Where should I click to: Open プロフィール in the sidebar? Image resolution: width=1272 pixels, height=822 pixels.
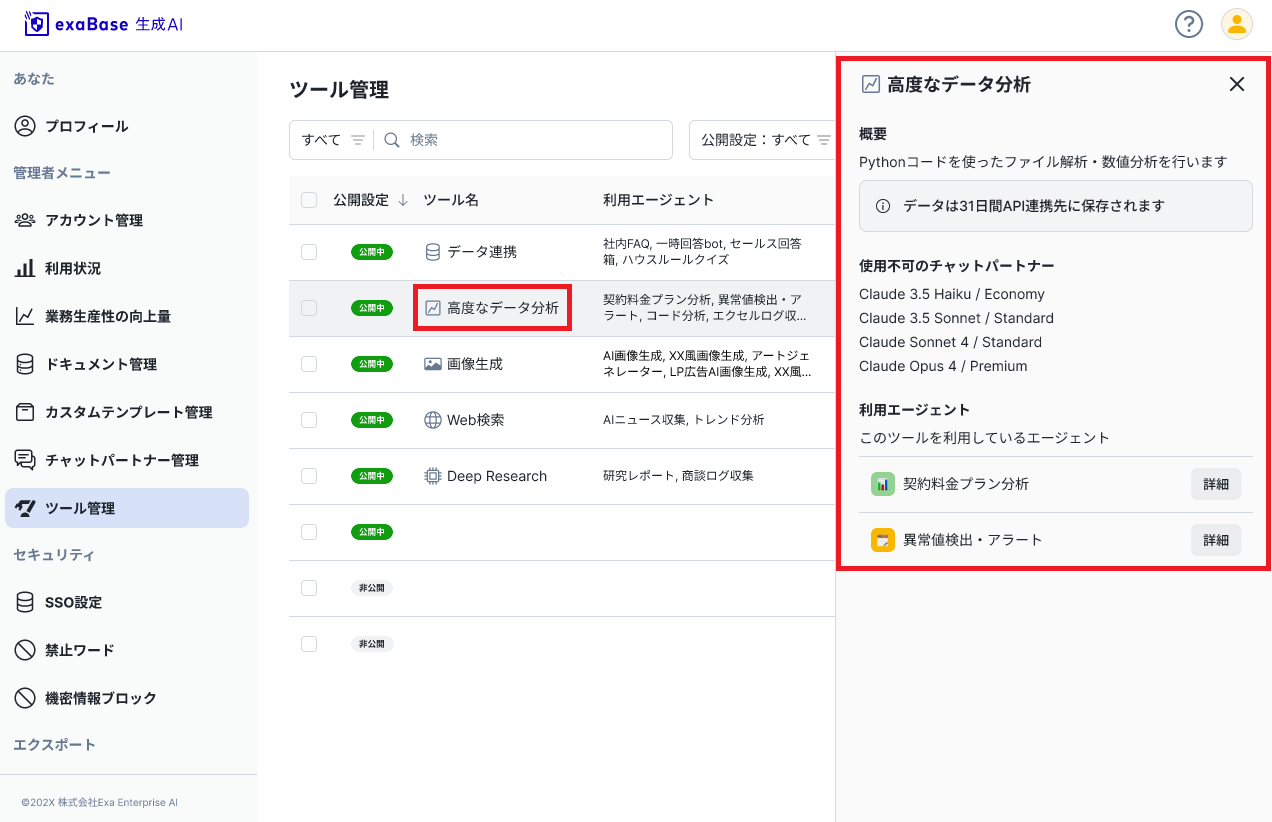(x=127, y=126)
